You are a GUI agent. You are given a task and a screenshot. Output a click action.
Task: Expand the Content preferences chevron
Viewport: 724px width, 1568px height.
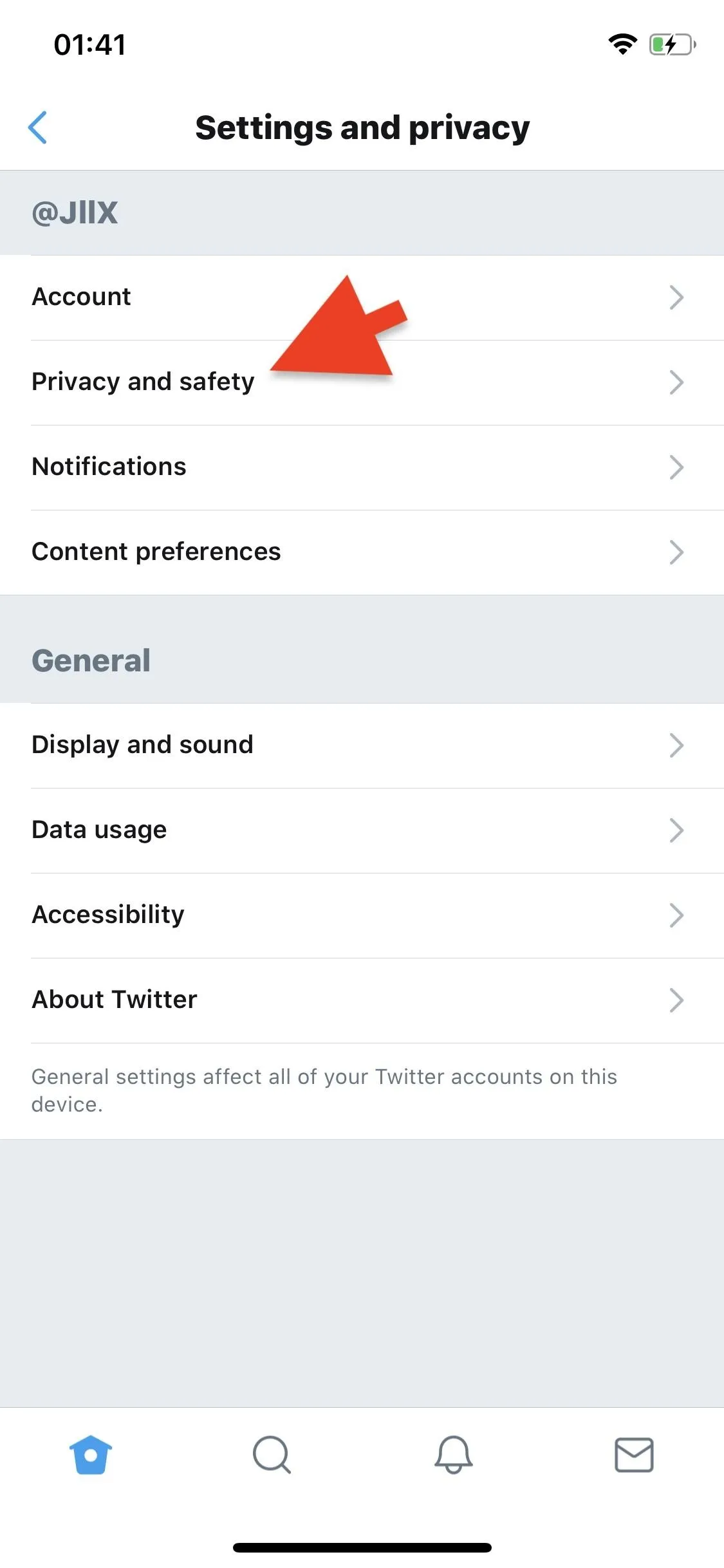[x=676, y=552]
